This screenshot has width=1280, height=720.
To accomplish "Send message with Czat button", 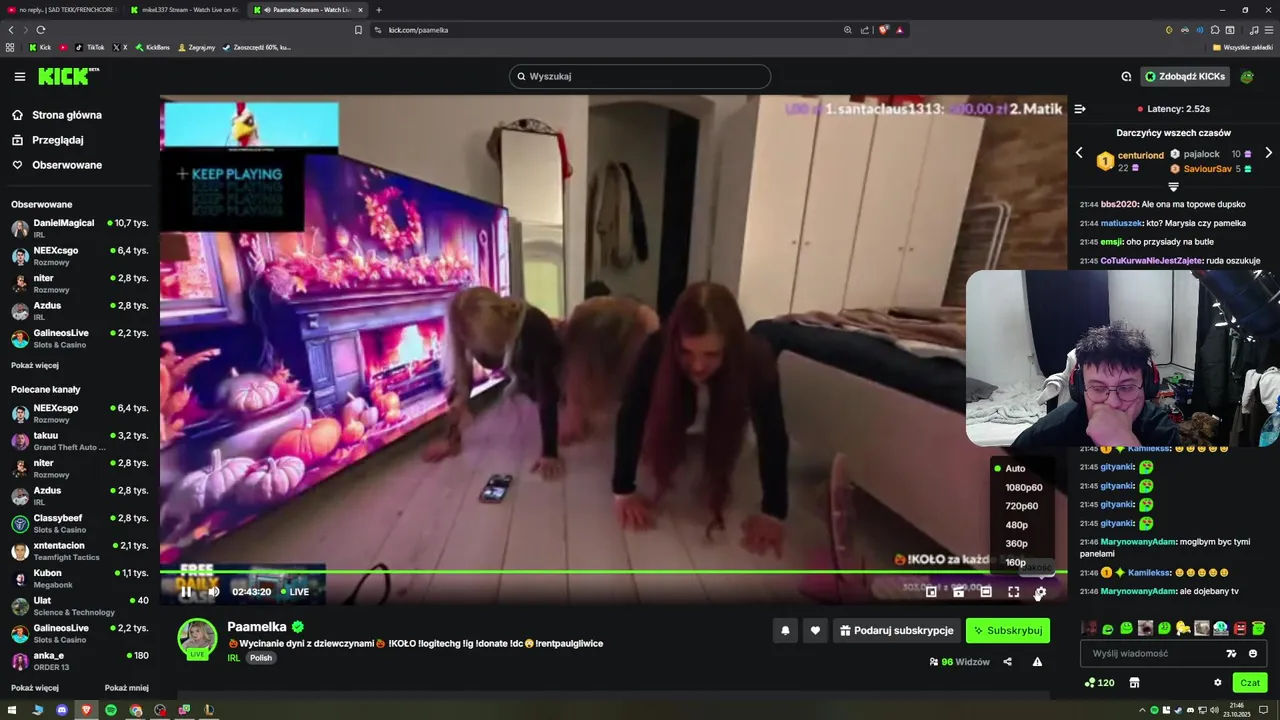I will click(1250, 682).
